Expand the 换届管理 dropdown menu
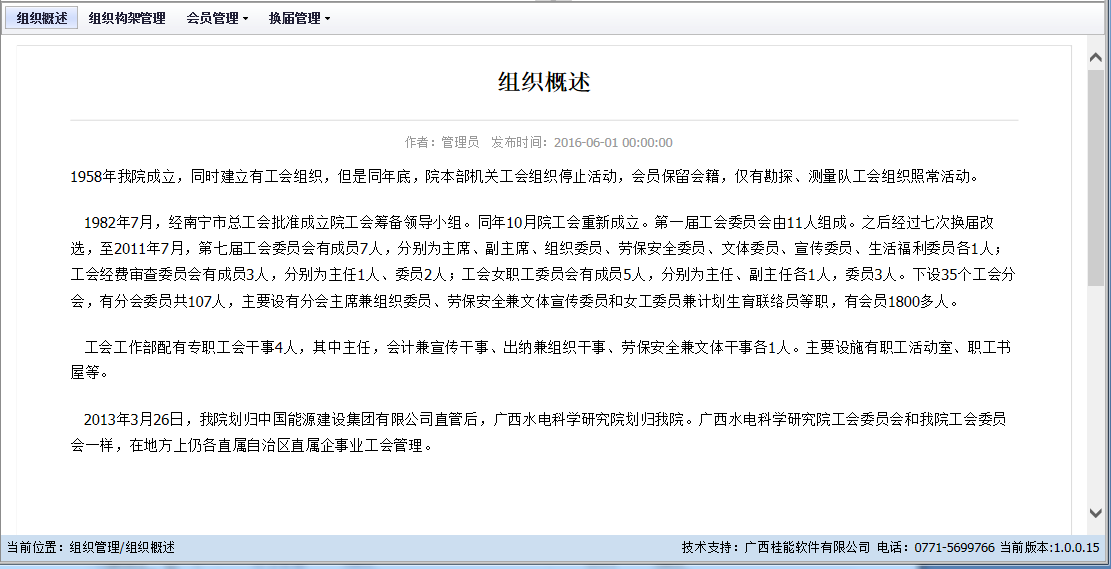 coord(299,18)
